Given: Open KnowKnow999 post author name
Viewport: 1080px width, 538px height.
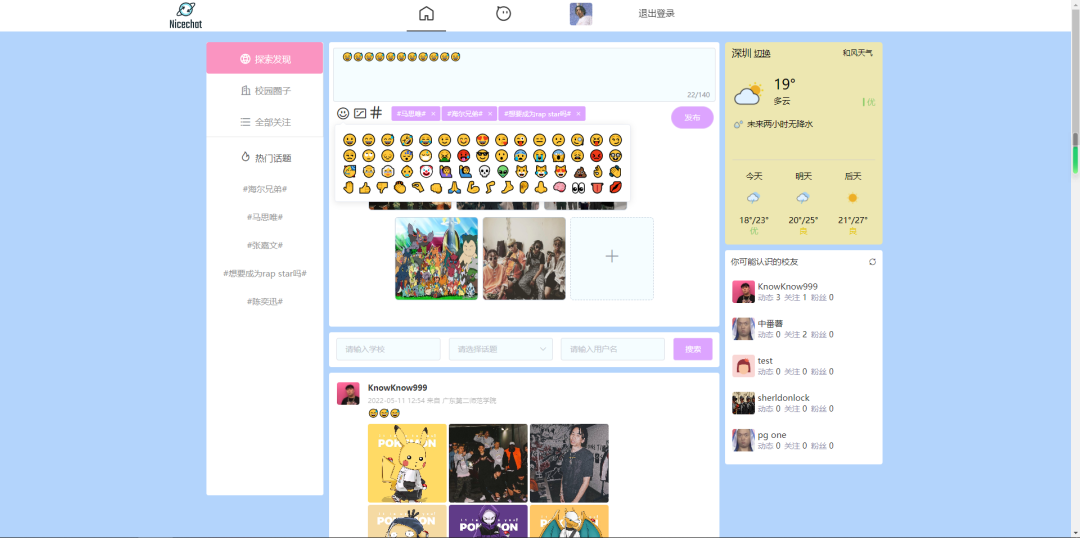Looking at the screenshot, I should click(397, 388).
